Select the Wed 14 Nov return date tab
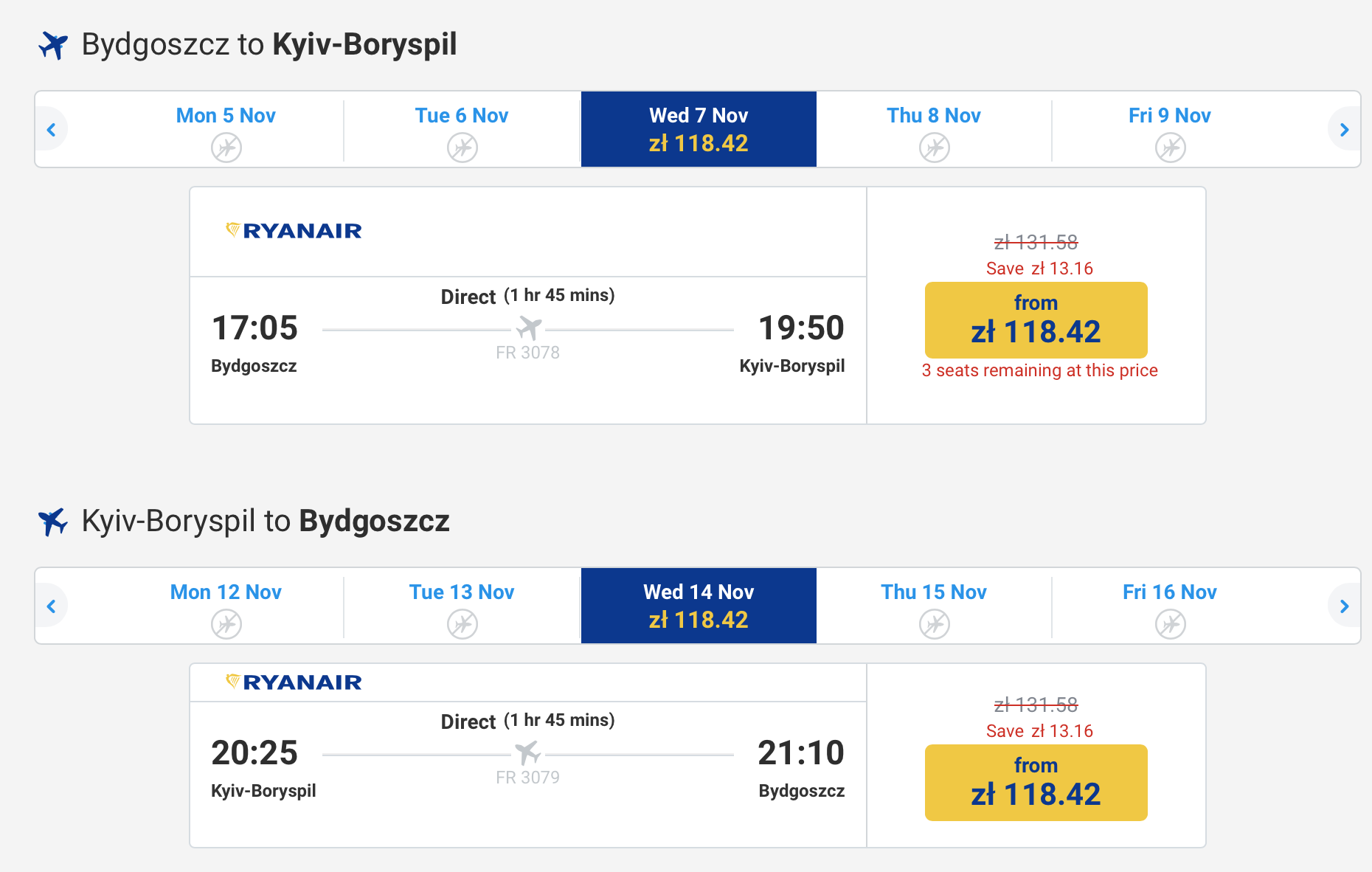The image size is (1372, 872). (x=699, y=606)
